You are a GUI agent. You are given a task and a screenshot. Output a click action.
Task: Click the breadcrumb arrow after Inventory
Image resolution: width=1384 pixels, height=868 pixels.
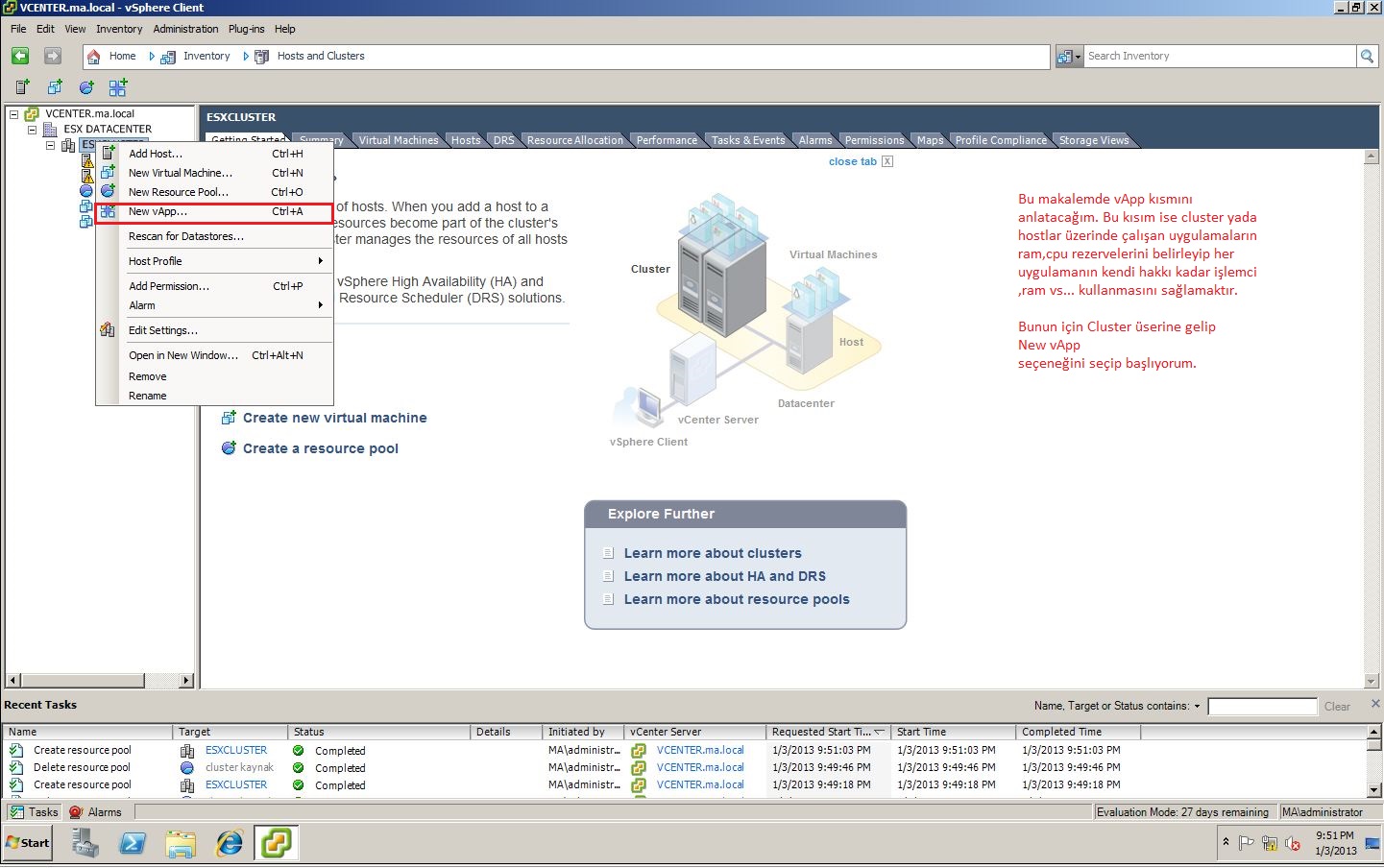pos(246,57)
